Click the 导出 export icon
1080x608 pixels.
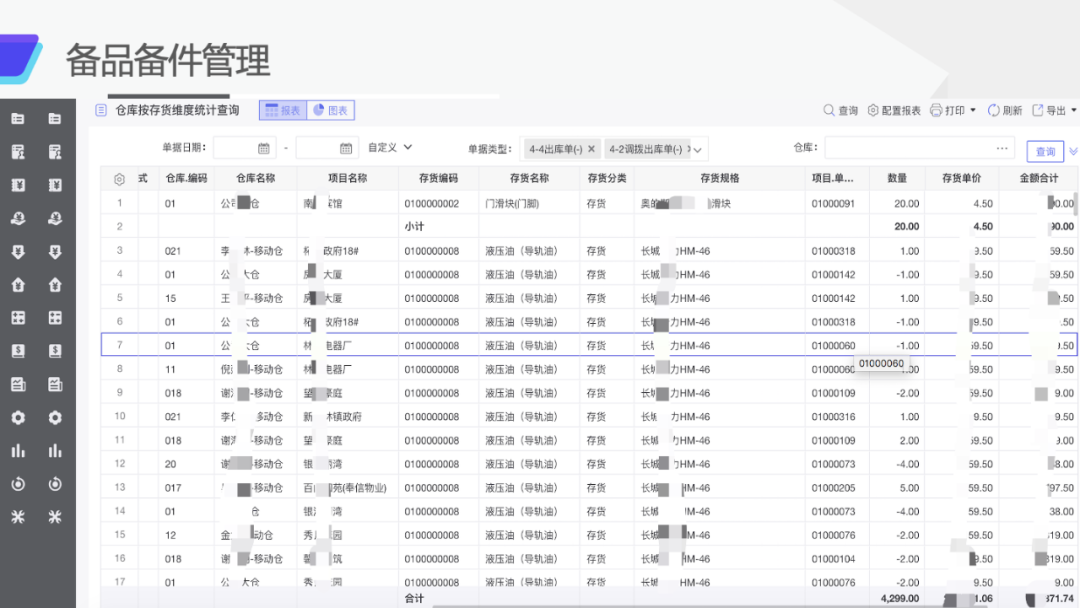[1038, 110]
